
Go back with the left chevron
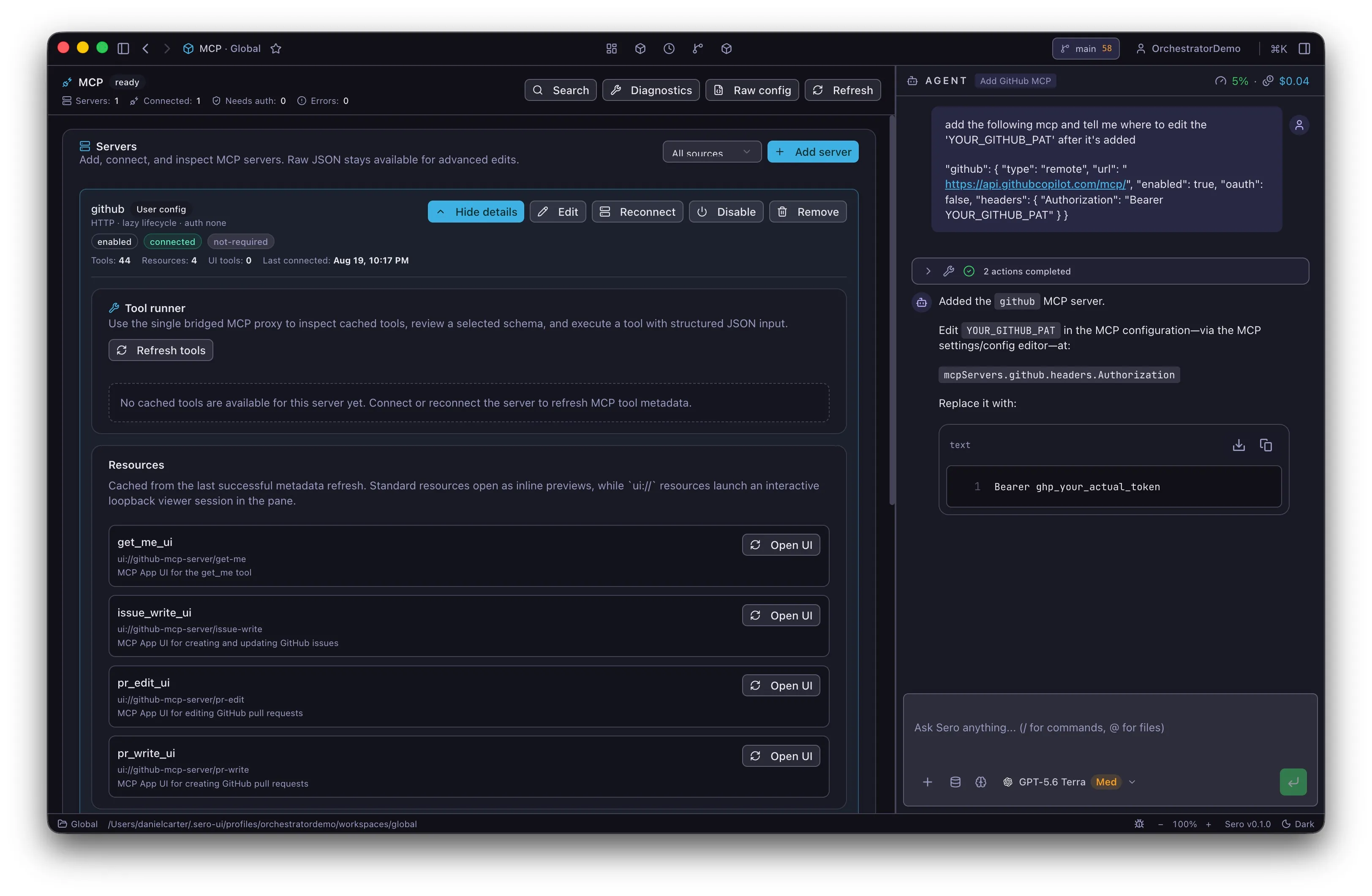pyautogui.click(x=146, y=49)
